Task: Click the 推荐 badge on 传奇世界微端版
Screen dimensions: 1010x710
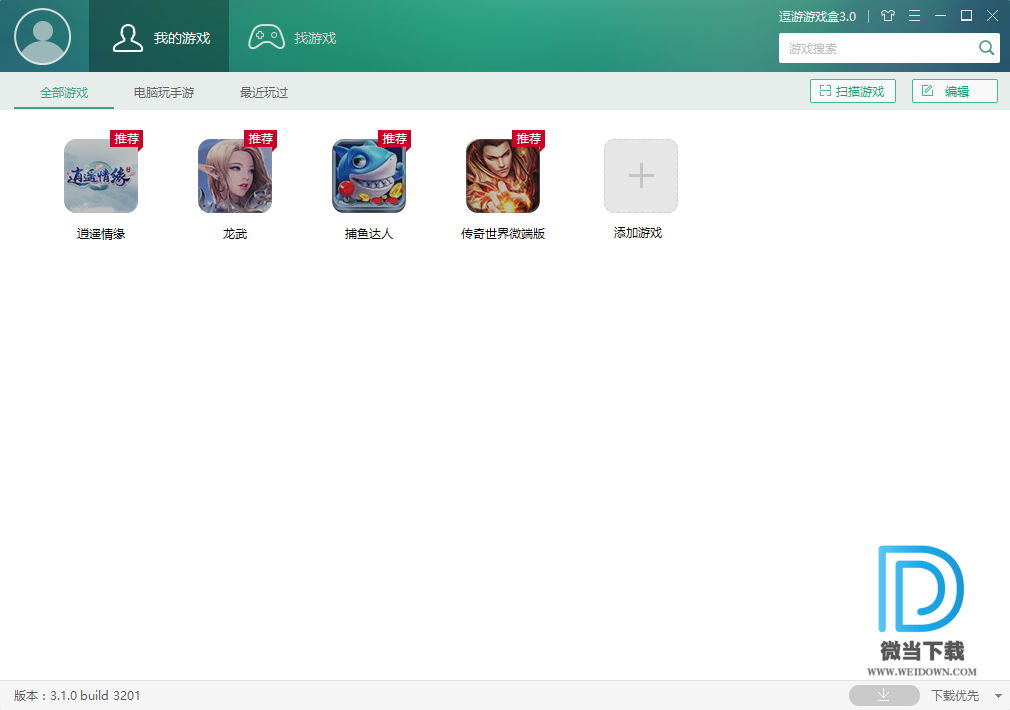Action: pyautogui.click(x=528, y=139)
